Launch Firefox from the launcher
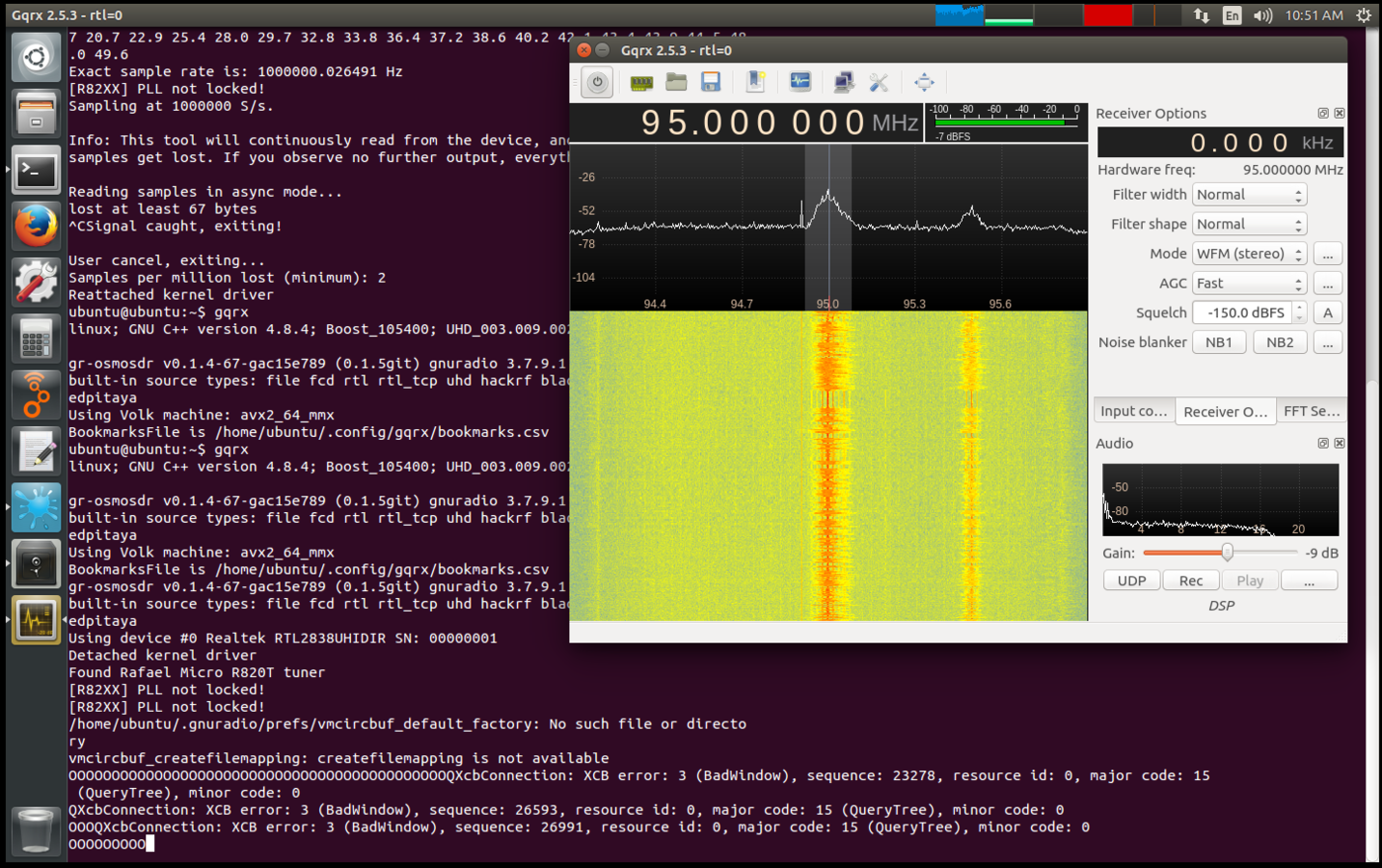 pos(36,227)
